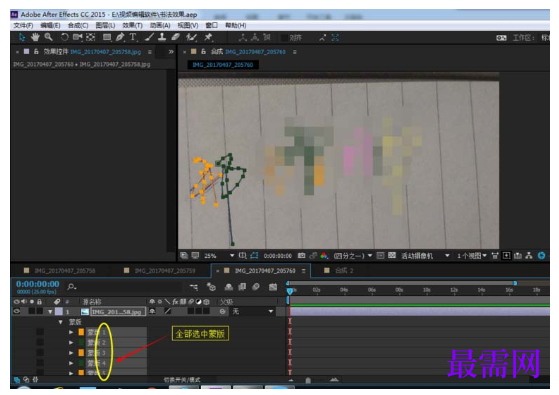This screenshot has width=559, height=395.
Task: Toggle the shy switch for layer 1
Action: [x=152, y=311]
